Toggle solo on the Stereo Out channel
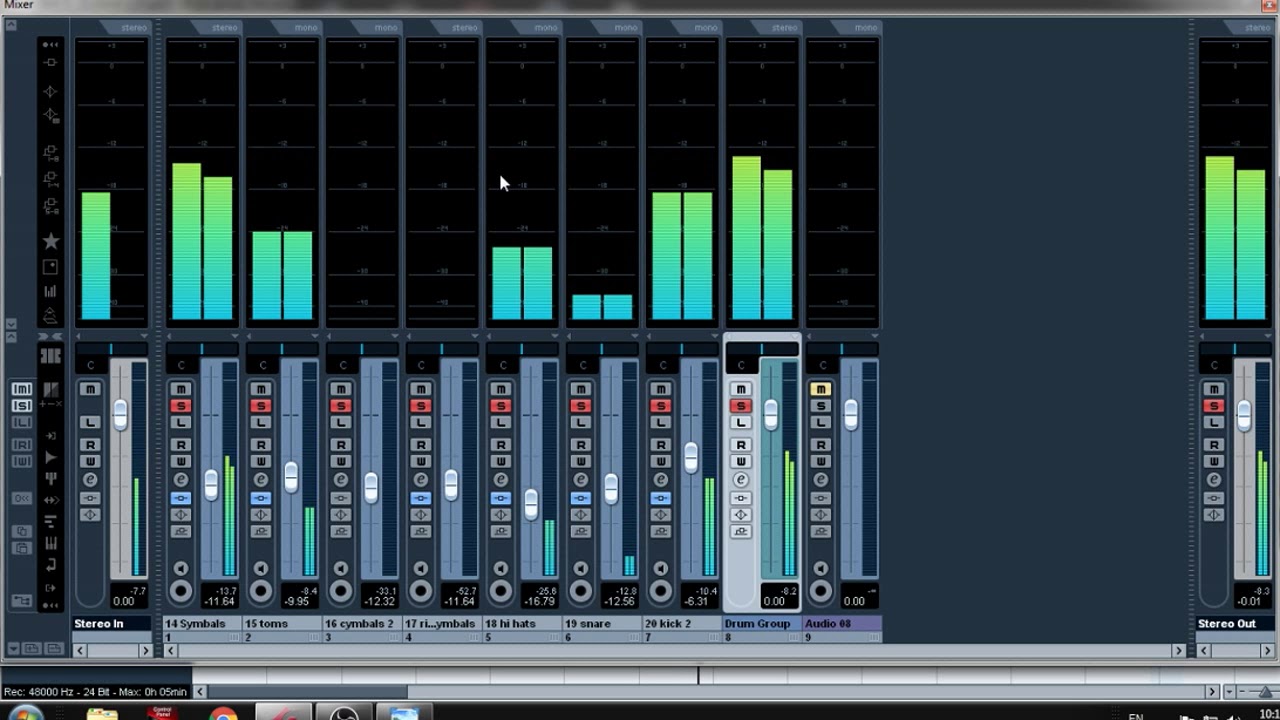This screenshot has height=720, width=1280. (x=1213, y=406)
